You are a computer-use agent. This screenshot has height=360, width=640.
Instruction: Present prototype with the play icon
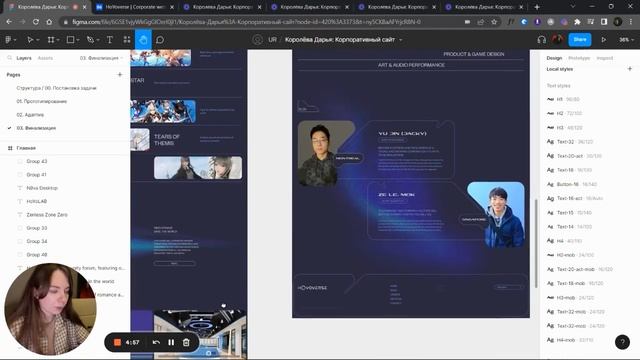pos(603,40)
